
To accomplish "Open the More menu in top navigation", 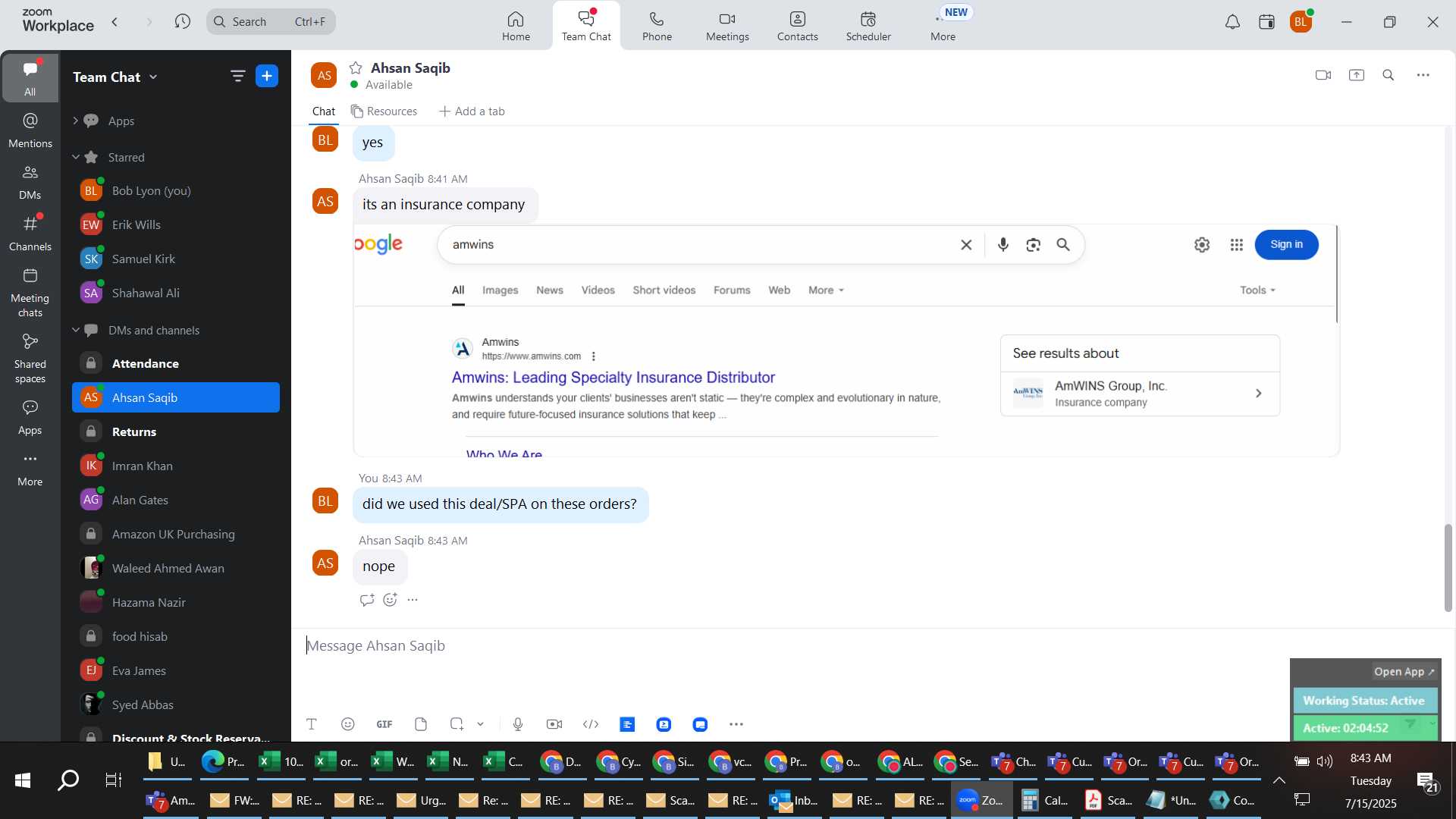I will click(943, 26).
